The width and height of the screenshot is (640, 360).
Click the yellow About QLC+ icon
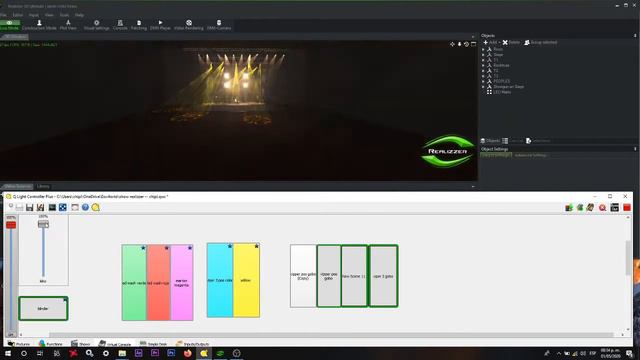pos(96,207)
